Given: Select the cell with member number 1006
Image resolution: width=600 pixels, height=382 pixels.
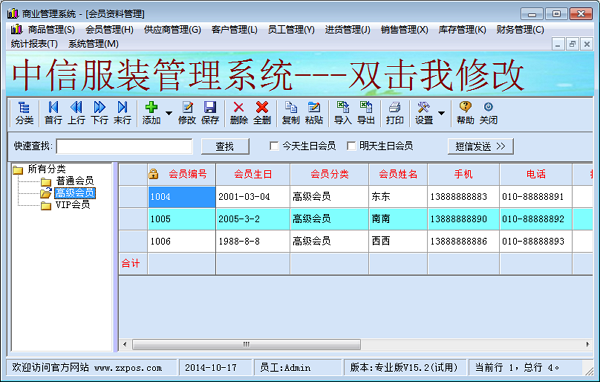Looking at the screenshot, I should click(182, 242).
